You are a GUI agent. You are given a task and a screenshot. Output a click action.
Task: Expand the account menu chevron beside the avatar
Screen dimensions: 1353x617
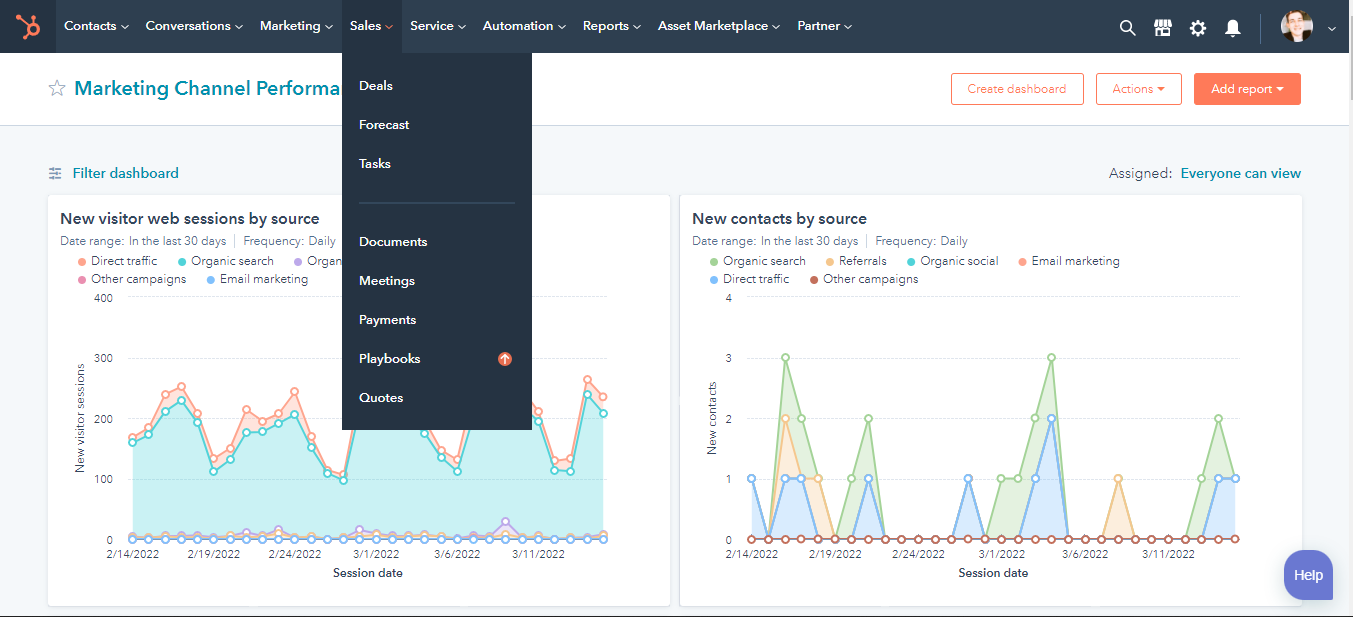1331,29
